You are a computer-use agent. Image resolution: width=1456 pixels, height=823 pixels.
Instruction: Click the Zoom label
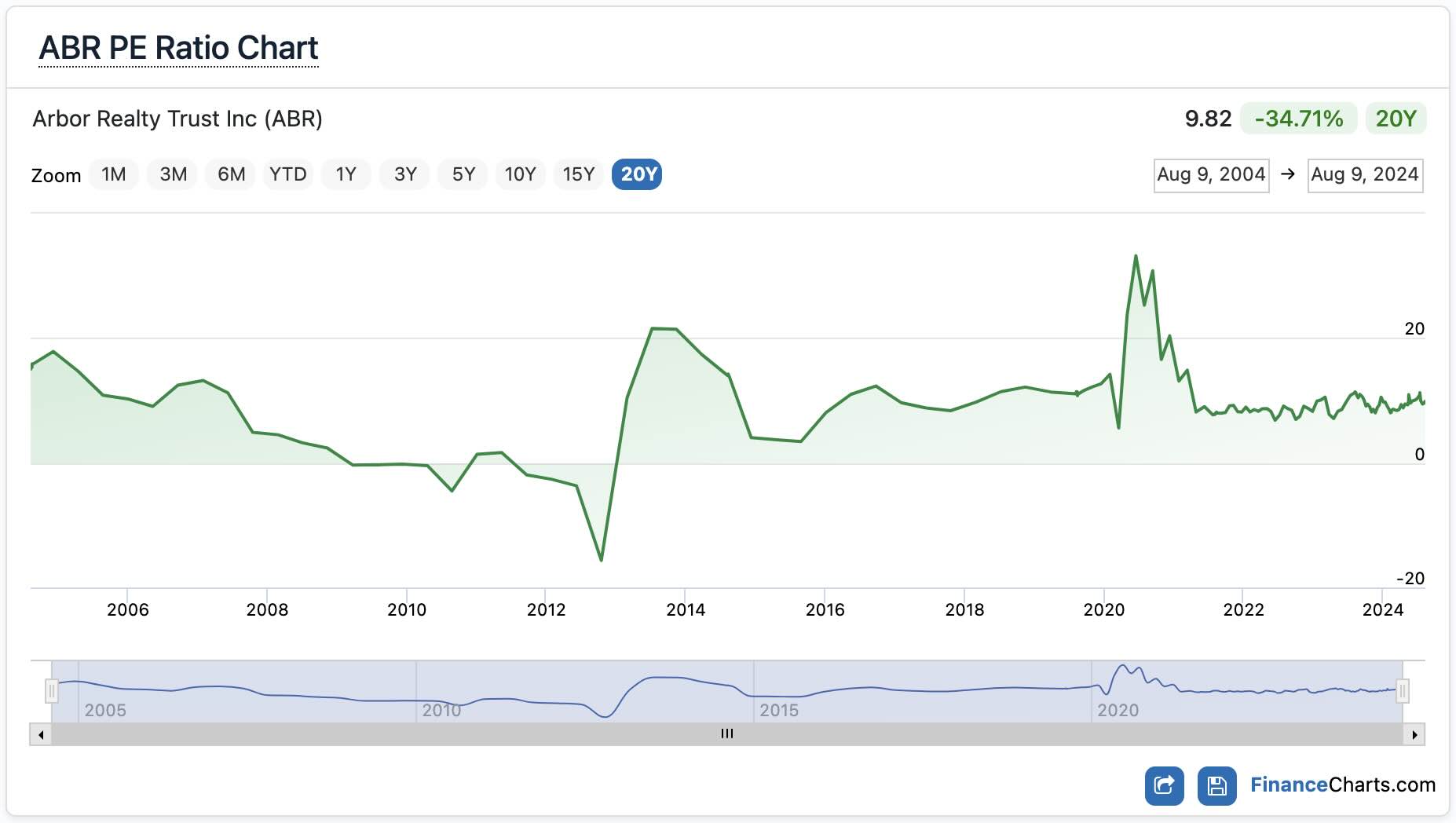pos(56,175)
